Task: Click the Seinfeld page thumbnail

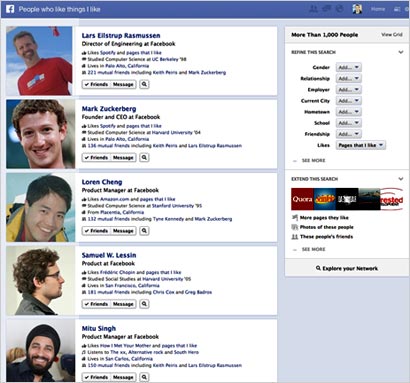Action: tap(325, 199)
